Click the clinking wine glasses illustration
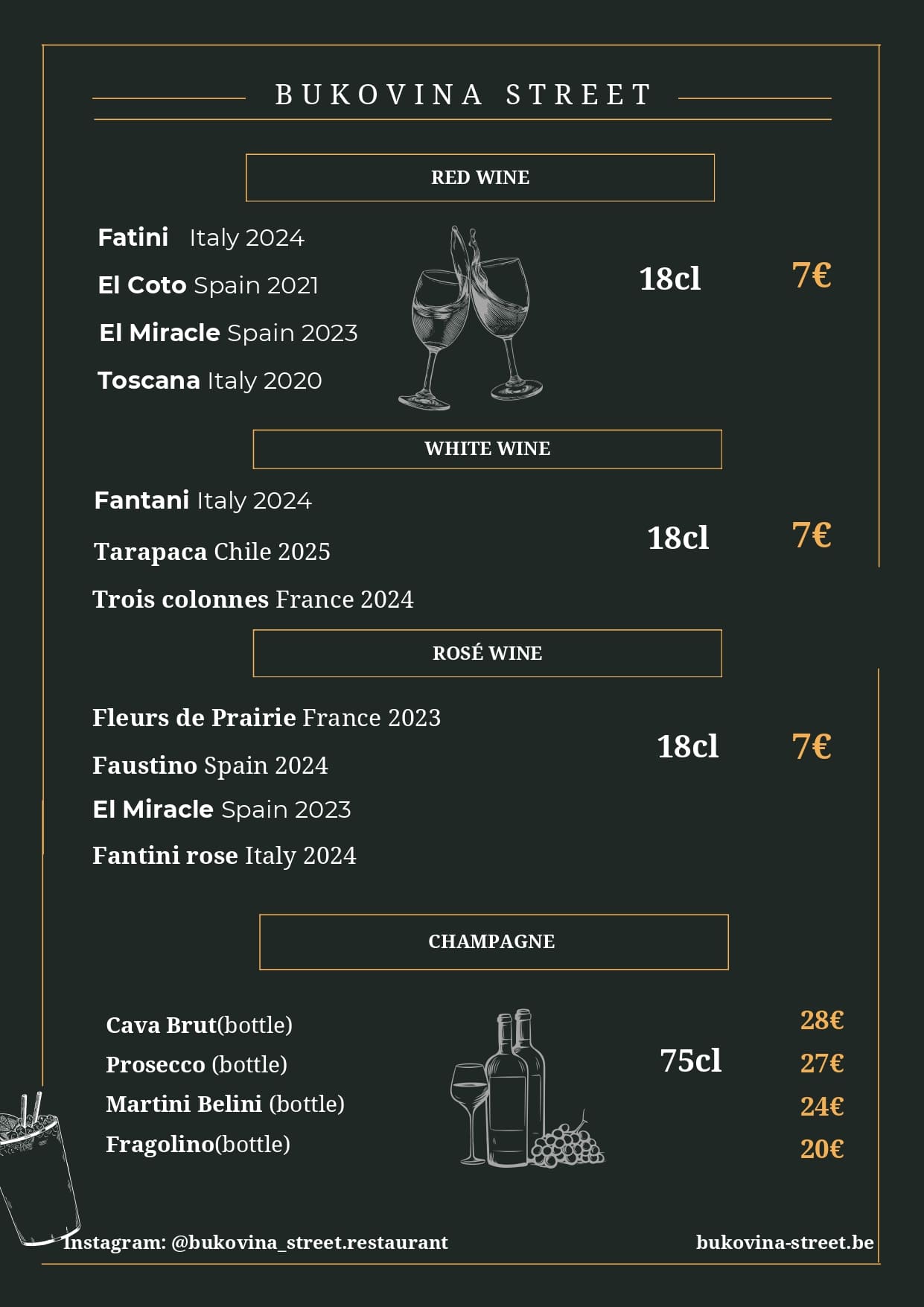 [x=471, y=319]
